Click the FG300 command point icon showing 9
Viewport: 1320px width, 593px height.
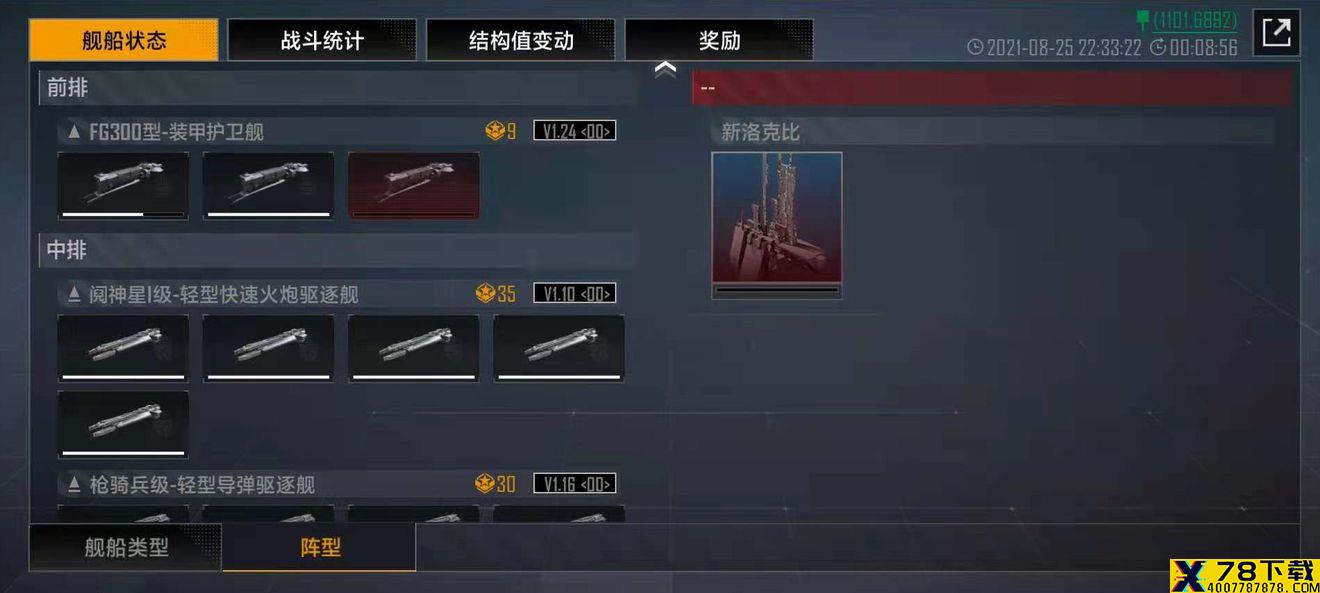495,131
